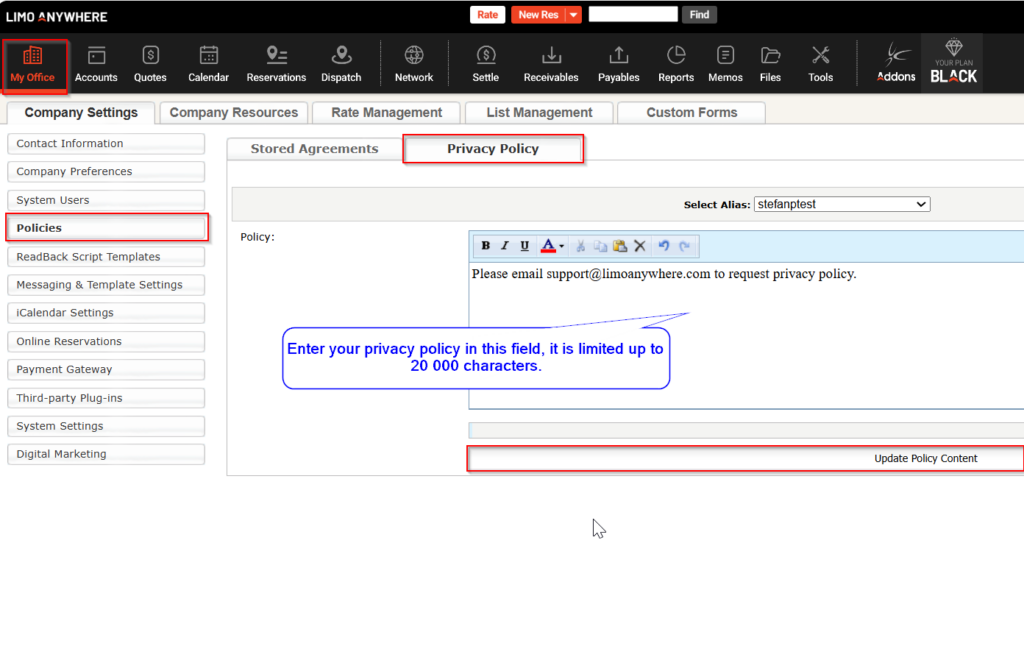This screenshot has width=1024, height=671.
Task: Click the Network globe icon
Action: pyautogui.click(x=413, y=64)
